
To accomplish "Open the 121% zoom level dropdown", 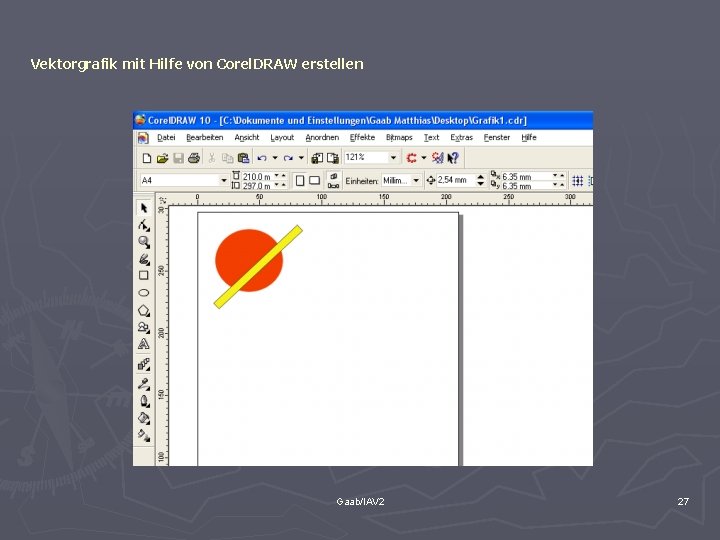I will click(x=393, y=158).
